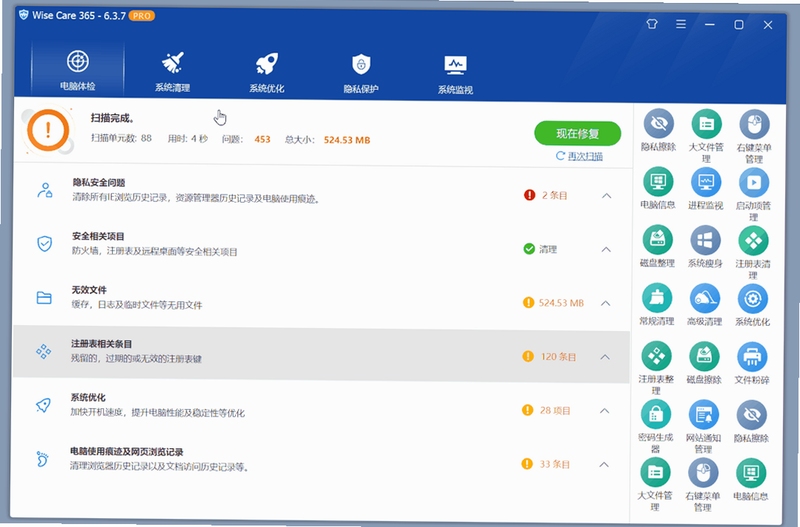The height and width of the screenshot is (527, 800).
Task: Click the folder icon for 无效文件
Action: pos(44,297)
